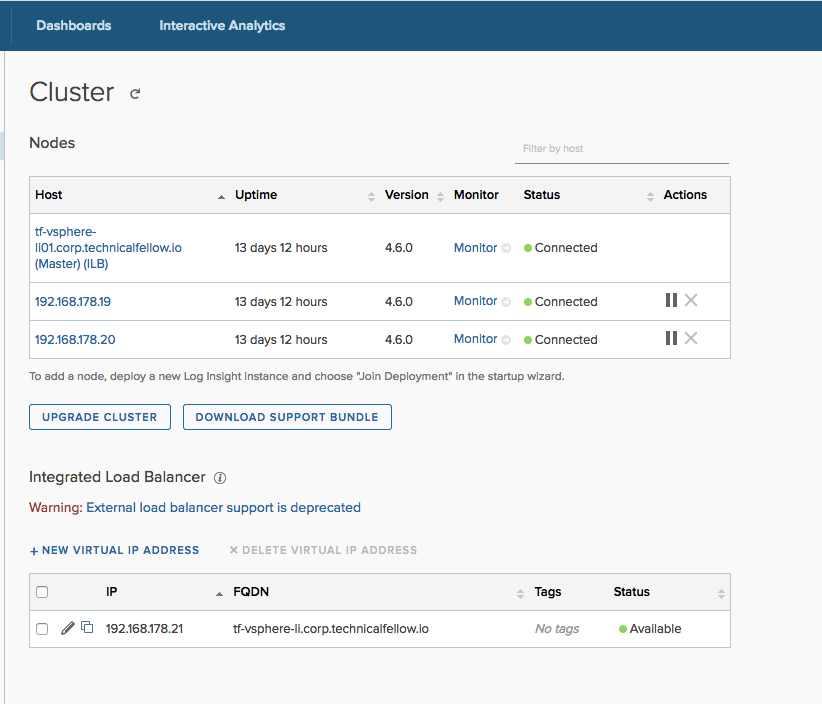
Task: Edit virtual IP 192.168.178.21 with pencil icon
Action: point(68,628)
